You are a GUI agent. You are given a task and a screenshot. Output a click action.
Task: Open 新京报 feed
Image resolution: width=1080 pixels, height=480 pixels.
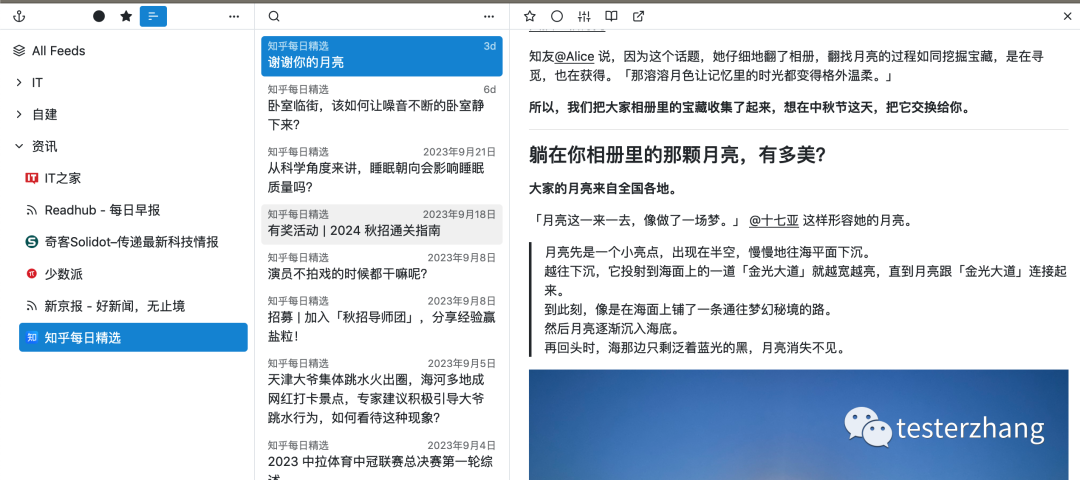133,306
